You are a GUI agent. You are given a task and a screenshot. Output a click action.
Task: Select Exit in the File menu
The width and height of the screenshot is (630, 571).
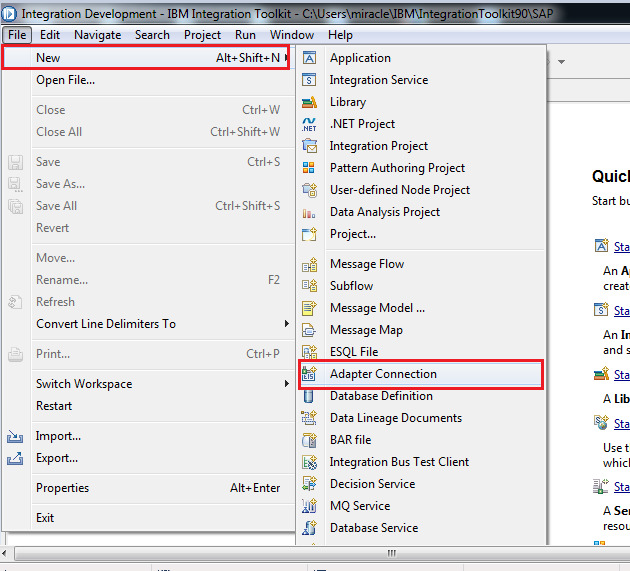point(149,518)
